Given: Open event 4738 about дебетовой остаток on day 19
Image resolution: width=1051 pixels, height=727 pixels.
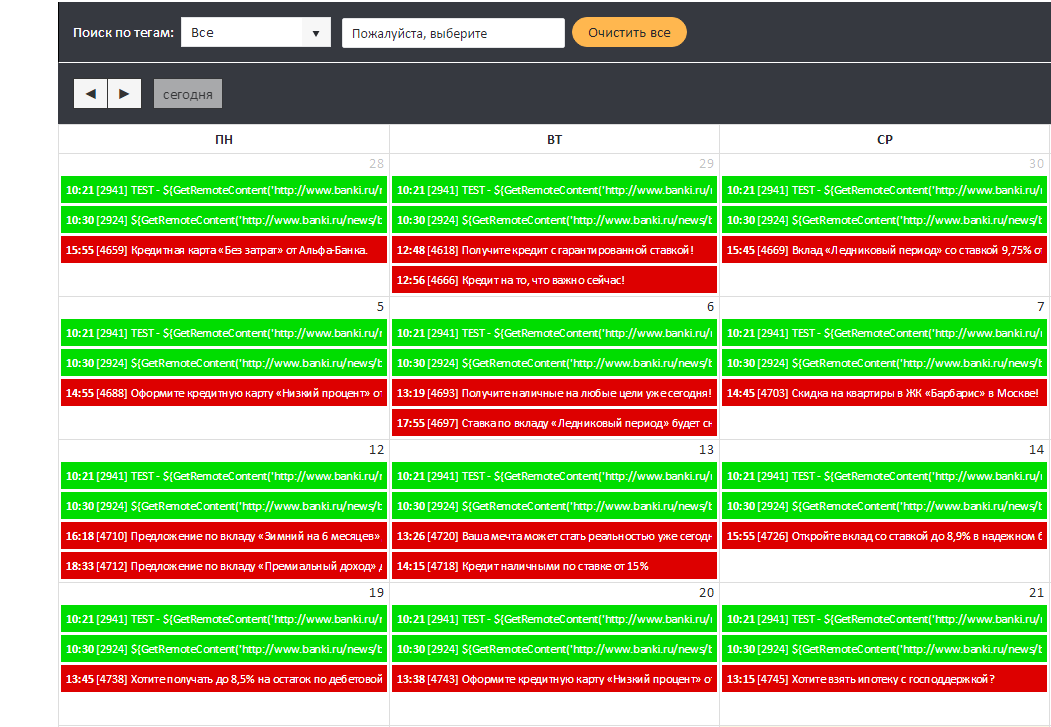Looking at the screenshot, I should tap(224, 679).
